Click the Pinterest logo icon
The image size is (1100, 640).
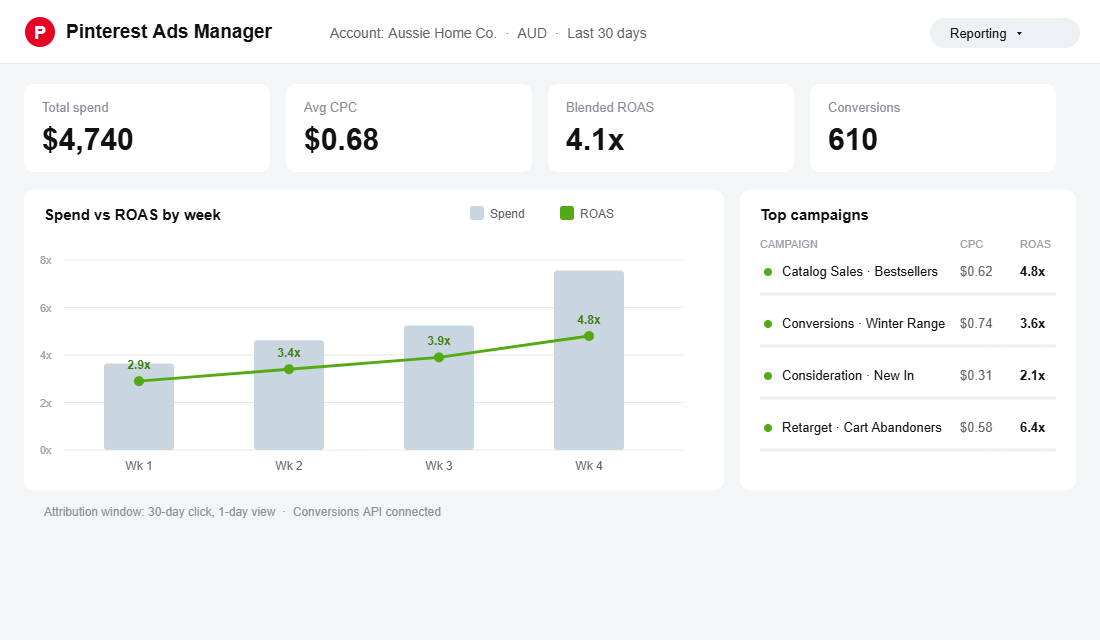pyautogui.click(x=40, y=32)
